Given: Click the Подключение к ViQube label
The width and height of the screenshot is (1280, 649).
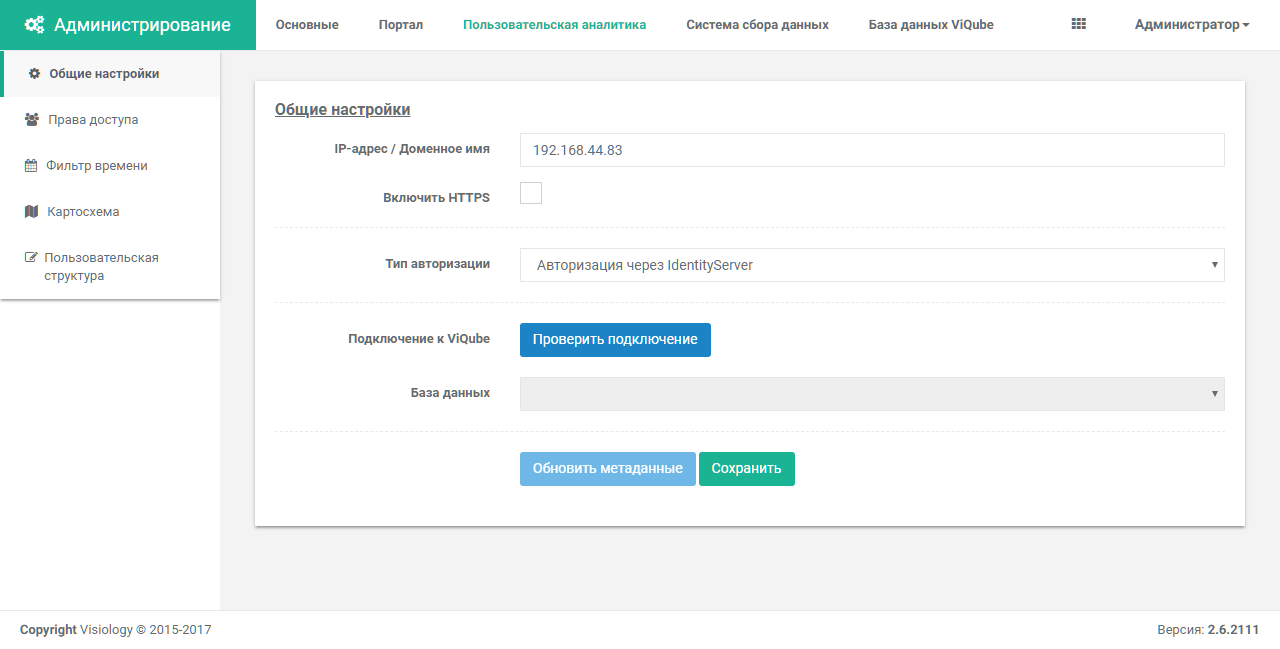Looking at the screenshot, I should pyautogui.click(x=419, y=339).
